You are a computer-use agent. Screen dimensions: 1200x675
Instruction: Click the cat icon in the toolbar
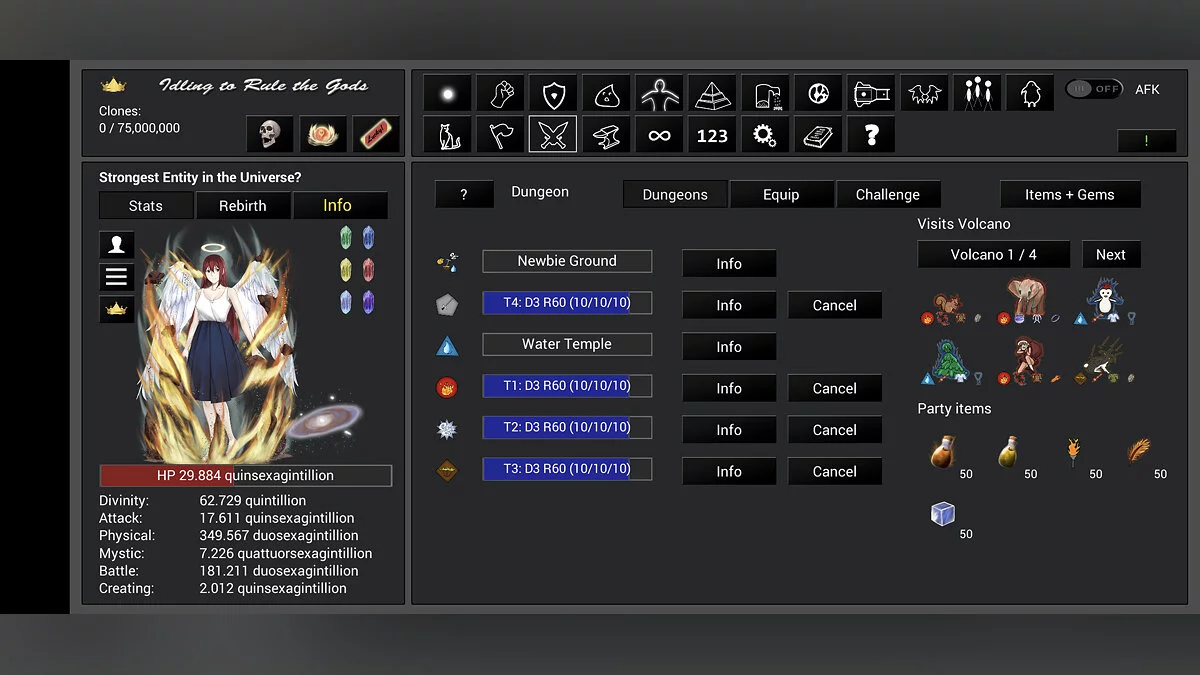447,134
